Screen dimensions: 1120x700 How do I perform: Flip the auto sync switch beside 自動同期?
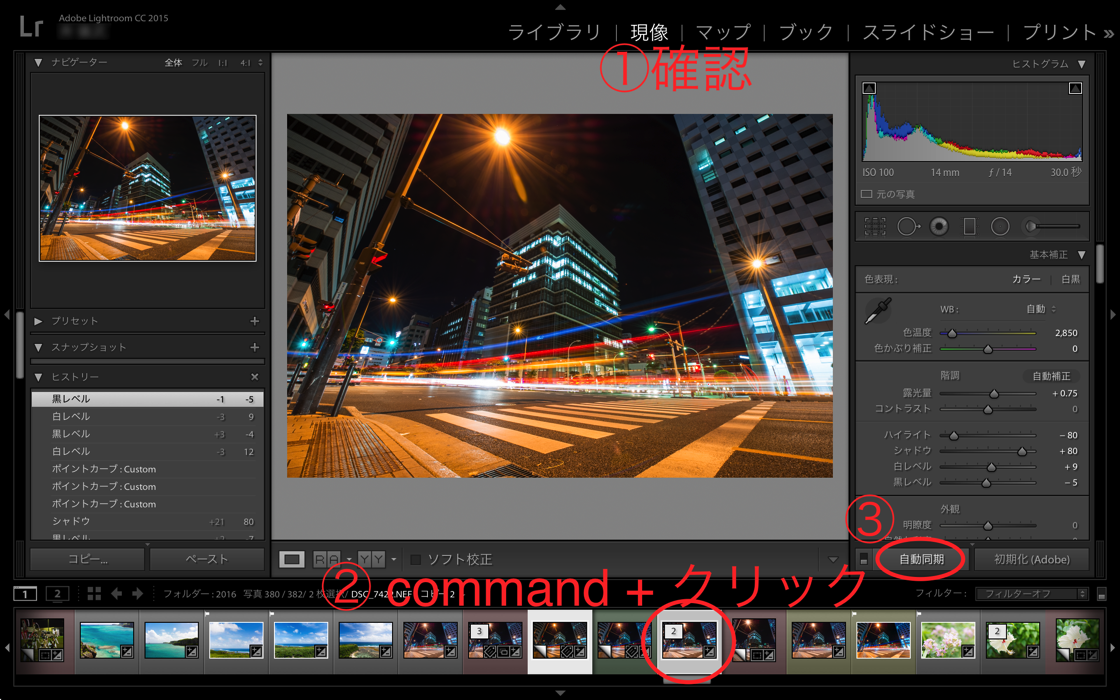(x=864, y=559)
